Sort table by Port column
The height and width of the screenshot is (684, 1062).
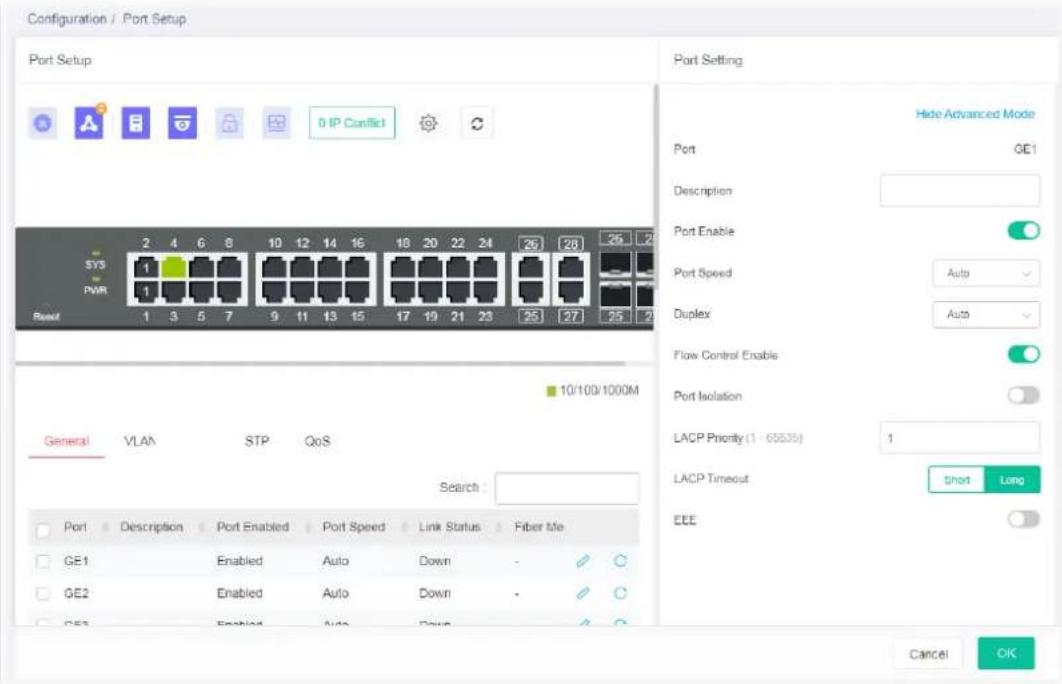[105, 528]
